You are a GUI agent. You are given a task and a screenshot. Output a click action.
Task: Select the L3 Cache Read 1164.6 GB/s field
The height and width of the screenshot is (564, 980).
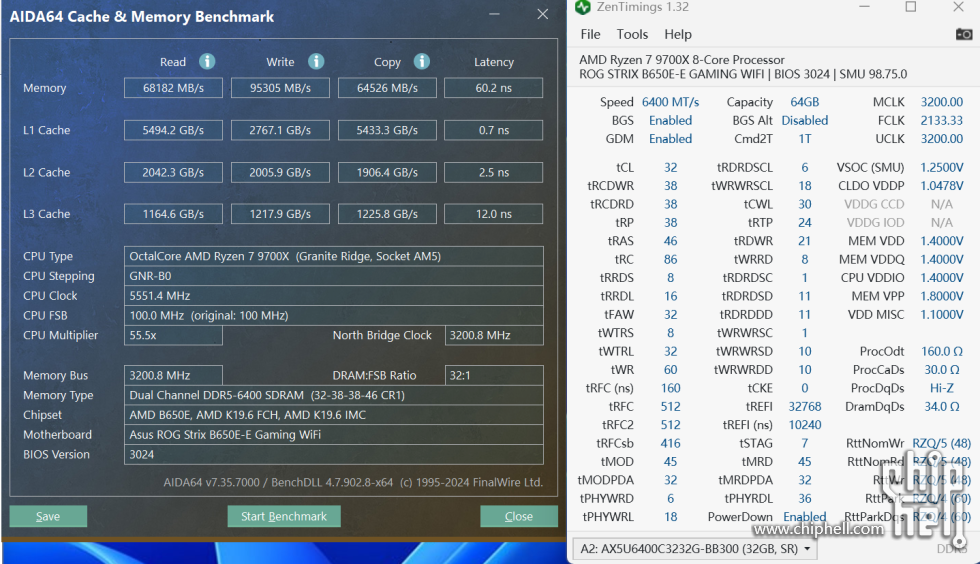[x=173, y=214]
